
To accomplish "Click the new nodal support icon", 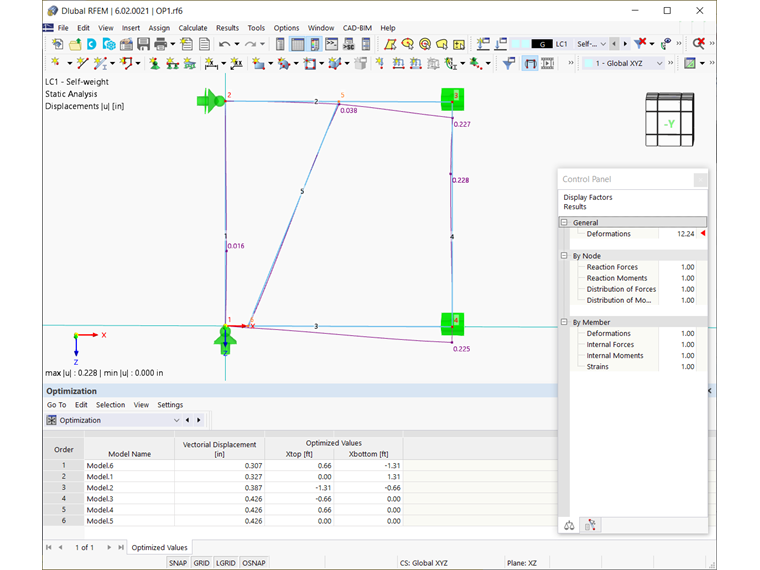I will (x=155, y=63).
